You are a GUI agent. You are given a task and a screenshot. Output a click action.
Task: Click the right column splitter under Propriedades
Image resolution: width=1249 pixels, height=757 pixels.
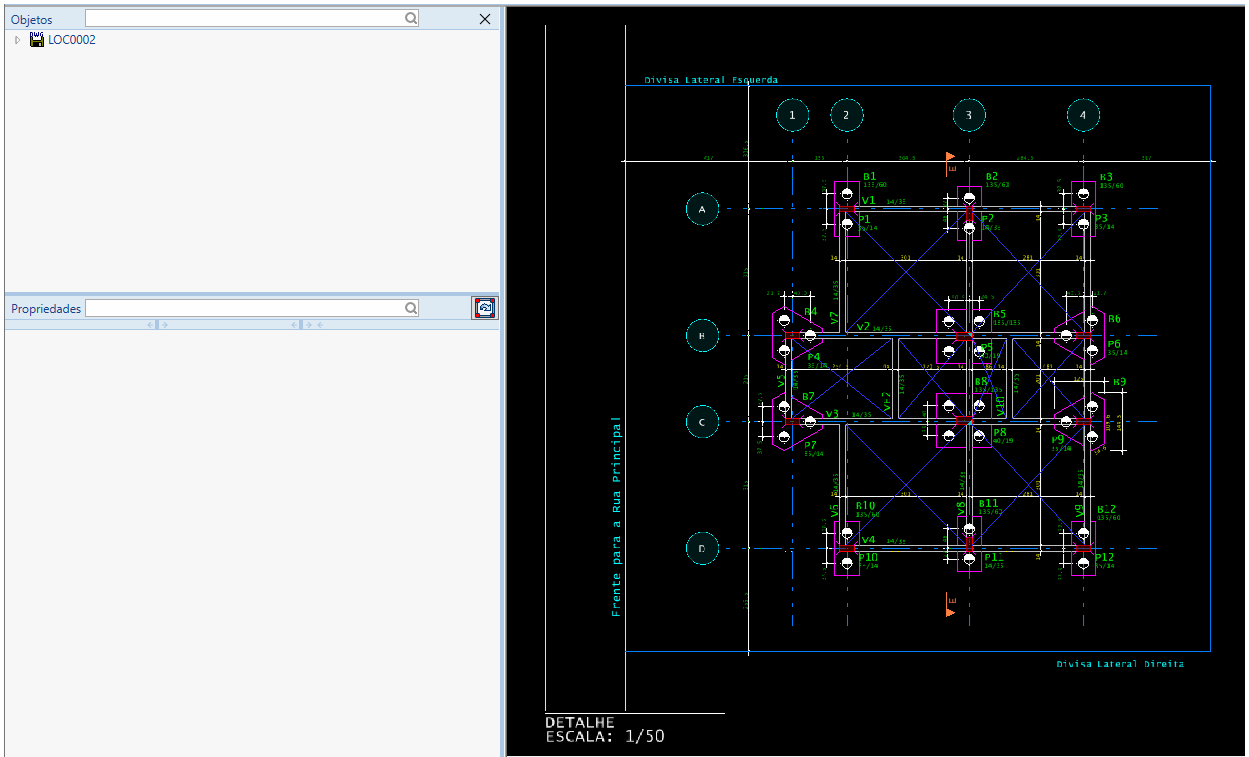(x=307, y=325)
